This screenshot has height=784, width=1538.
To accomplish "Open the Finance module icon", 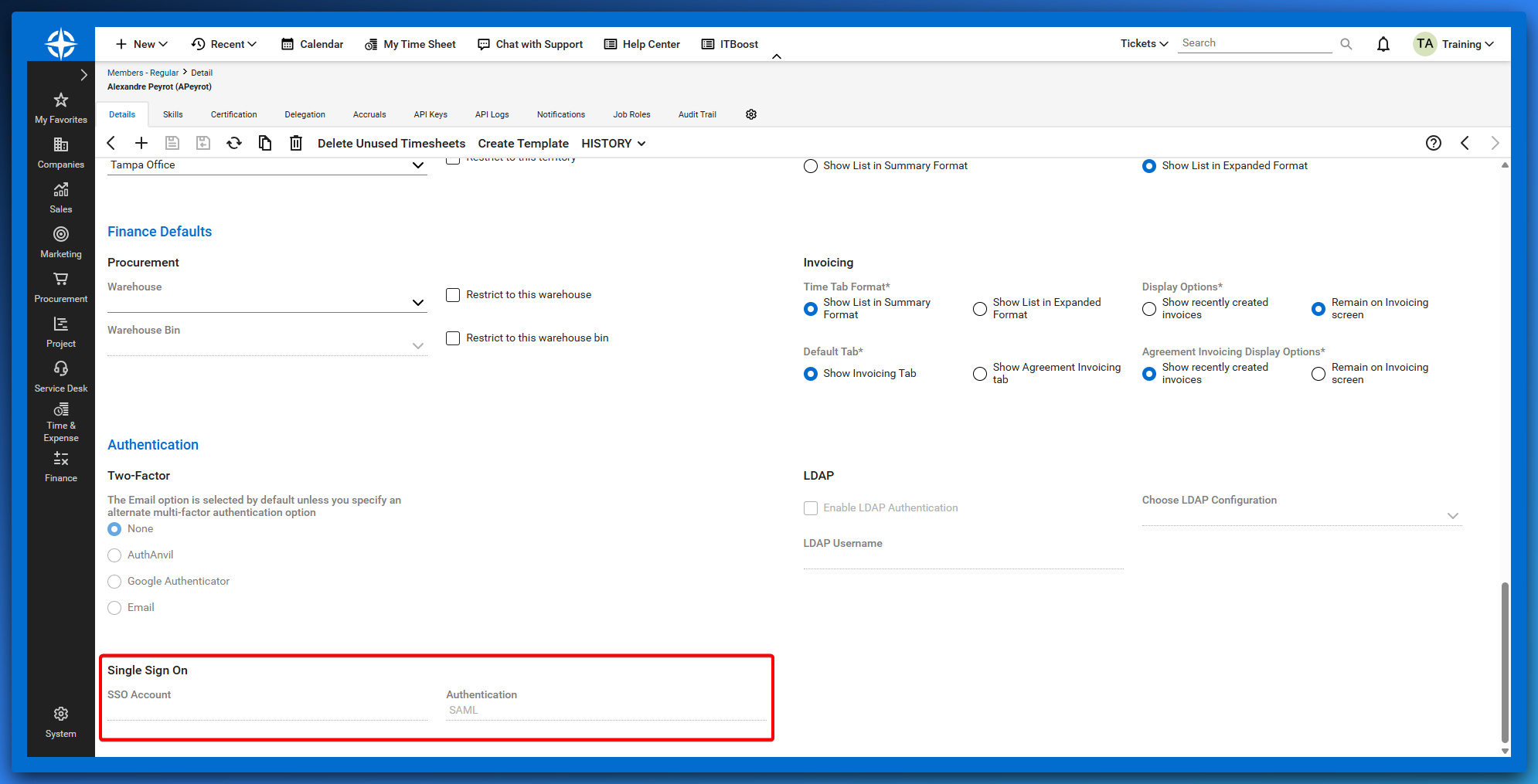I will tap(61, 459).
